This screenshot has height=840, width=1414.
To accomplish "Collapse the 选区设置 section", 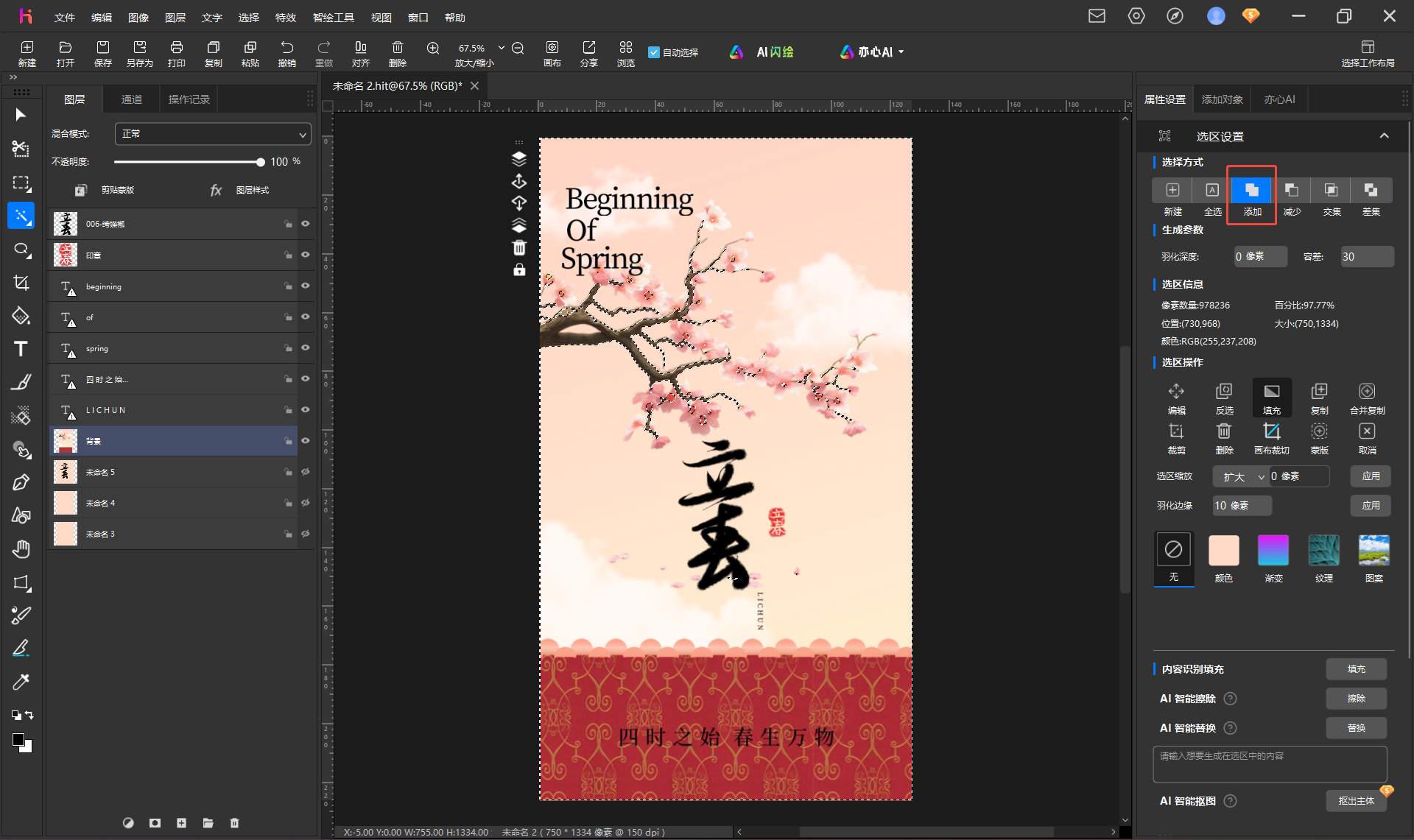I will [x=1384, y=136].
